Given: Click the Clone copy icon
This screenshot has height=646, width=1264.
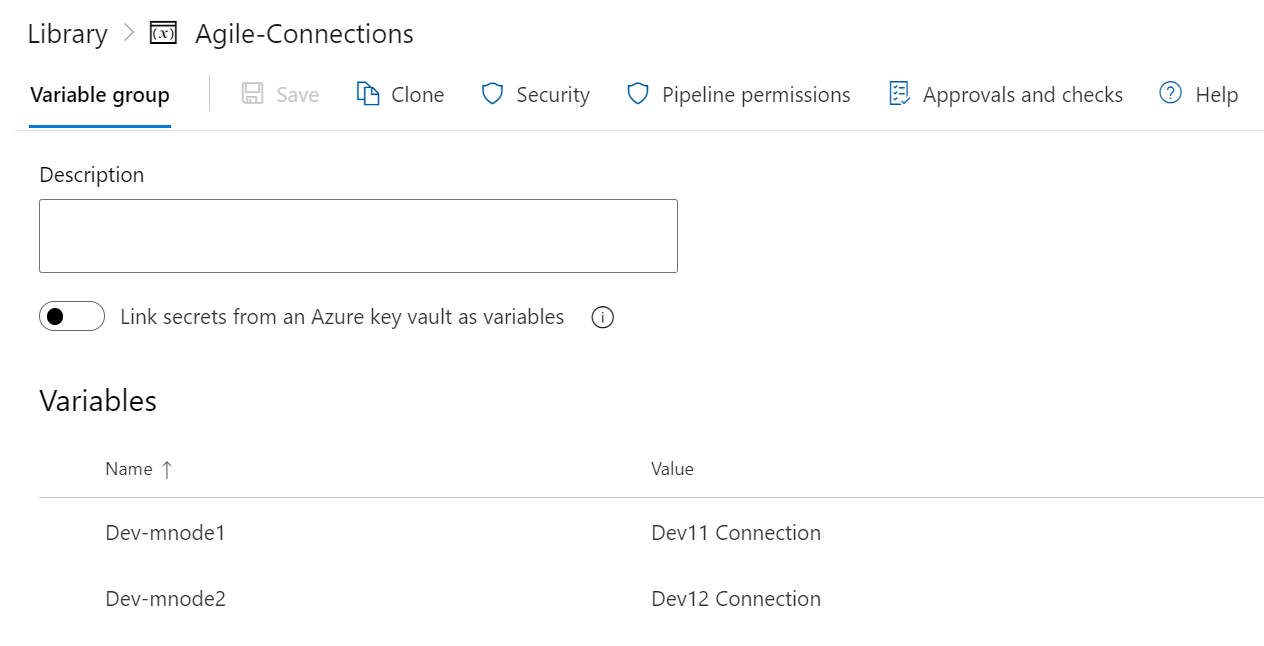Looking at the screenshot, I should tap(368, 94).
